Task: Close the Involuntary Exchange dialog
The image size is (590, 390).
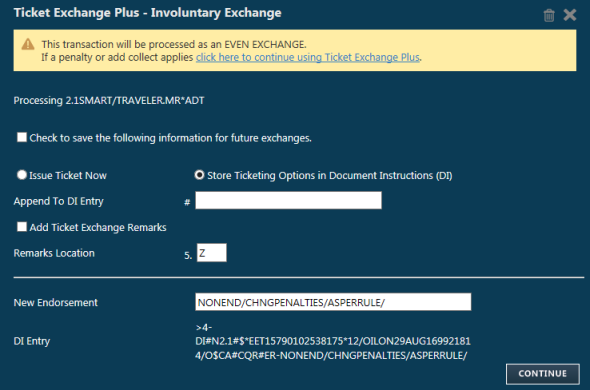Action: coord(570,15)
